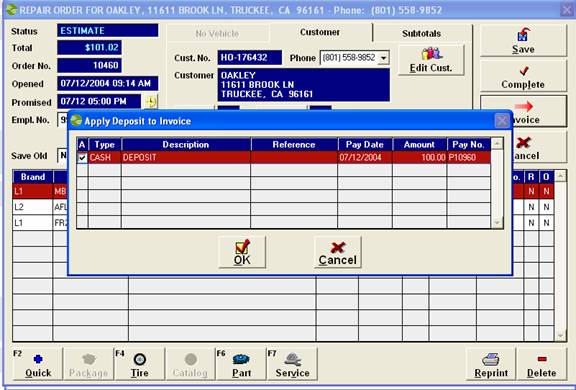The height and width of the screenshot is (390, 576).
Task: Add item with F2 Quick button
Action: click(38, 364)
